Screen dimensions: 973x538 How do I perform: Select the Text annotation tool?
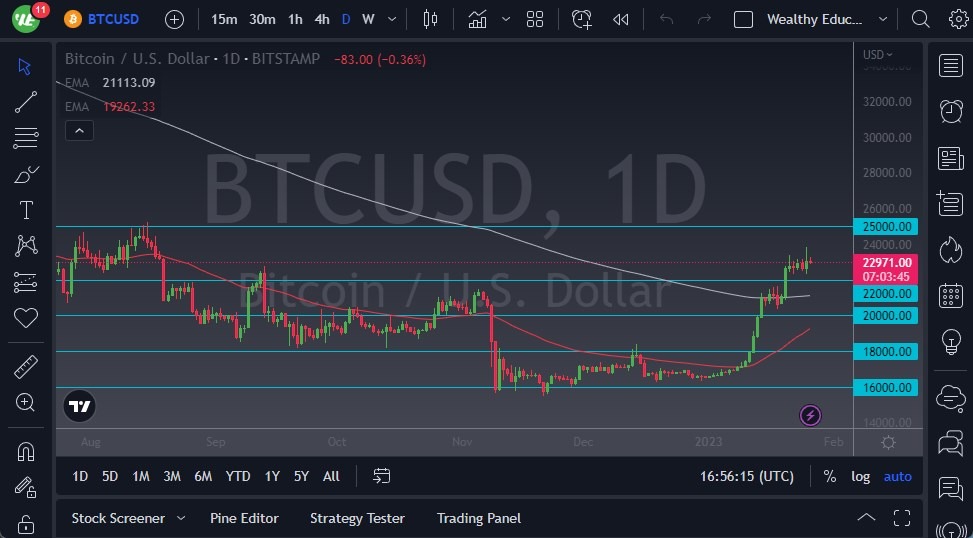coord(26,210)
